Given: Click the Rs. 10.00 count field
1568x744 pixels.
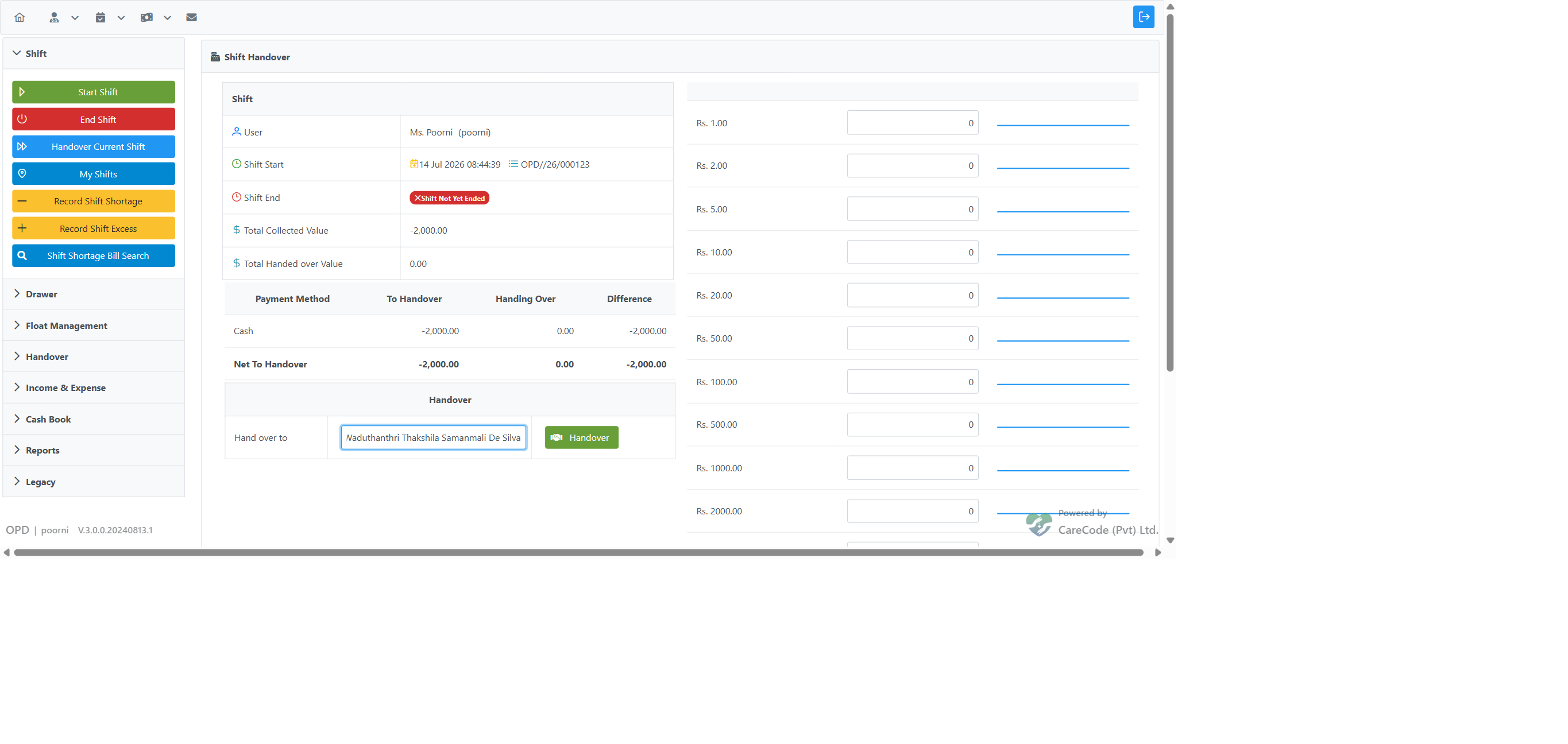Looking at the screenshot, I should (x=913, y=253).
